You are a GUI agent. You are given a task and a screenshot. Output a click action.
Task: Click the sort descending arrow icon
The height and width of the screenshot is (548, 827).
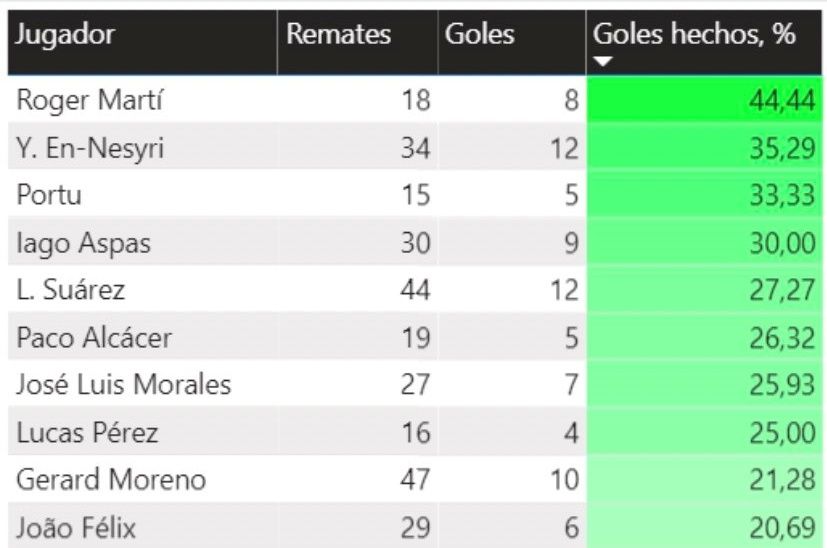pyautogui.click(x=603, y=62)
